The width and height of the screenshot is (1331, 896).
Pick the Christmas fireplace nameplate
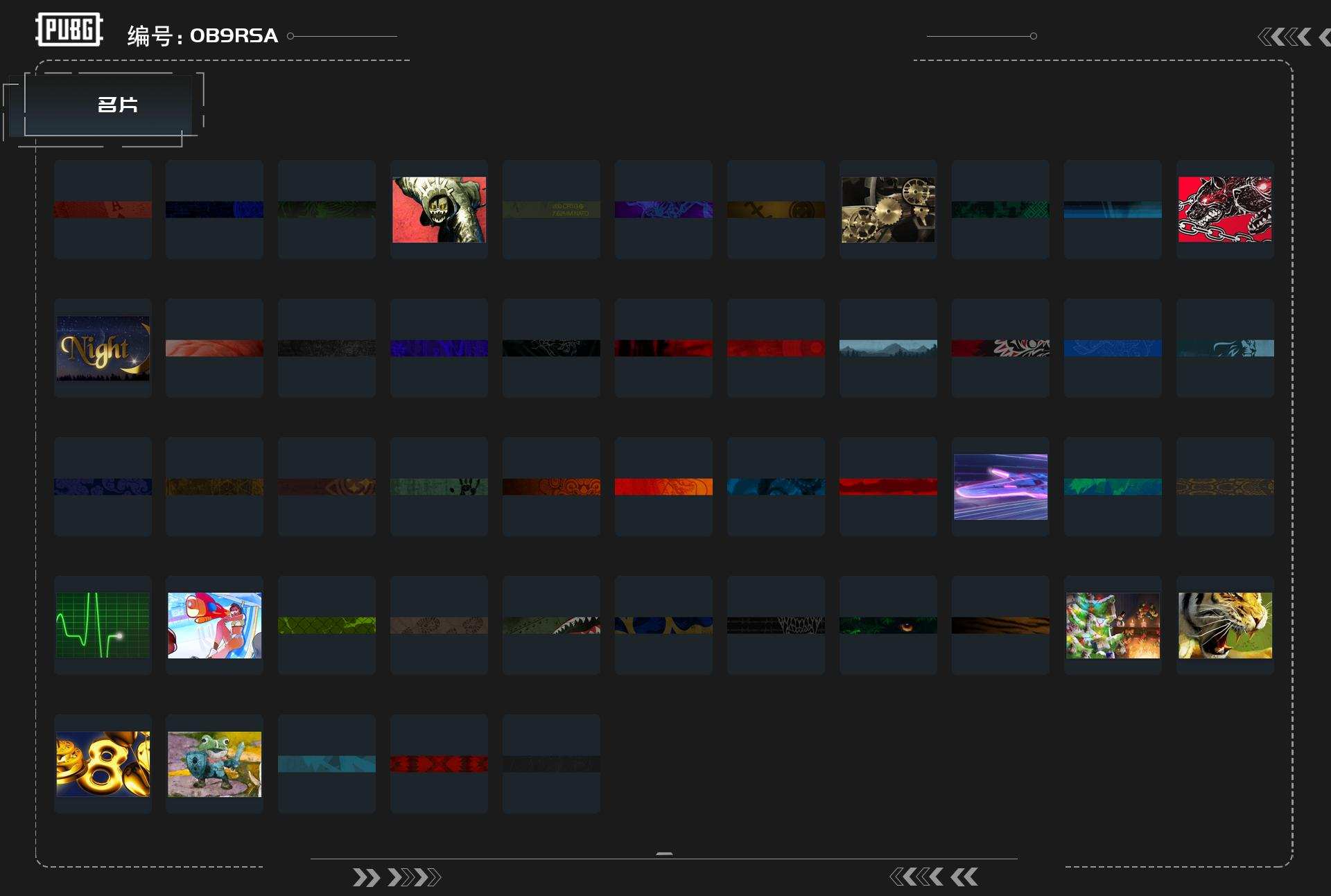click(1113, 625)
